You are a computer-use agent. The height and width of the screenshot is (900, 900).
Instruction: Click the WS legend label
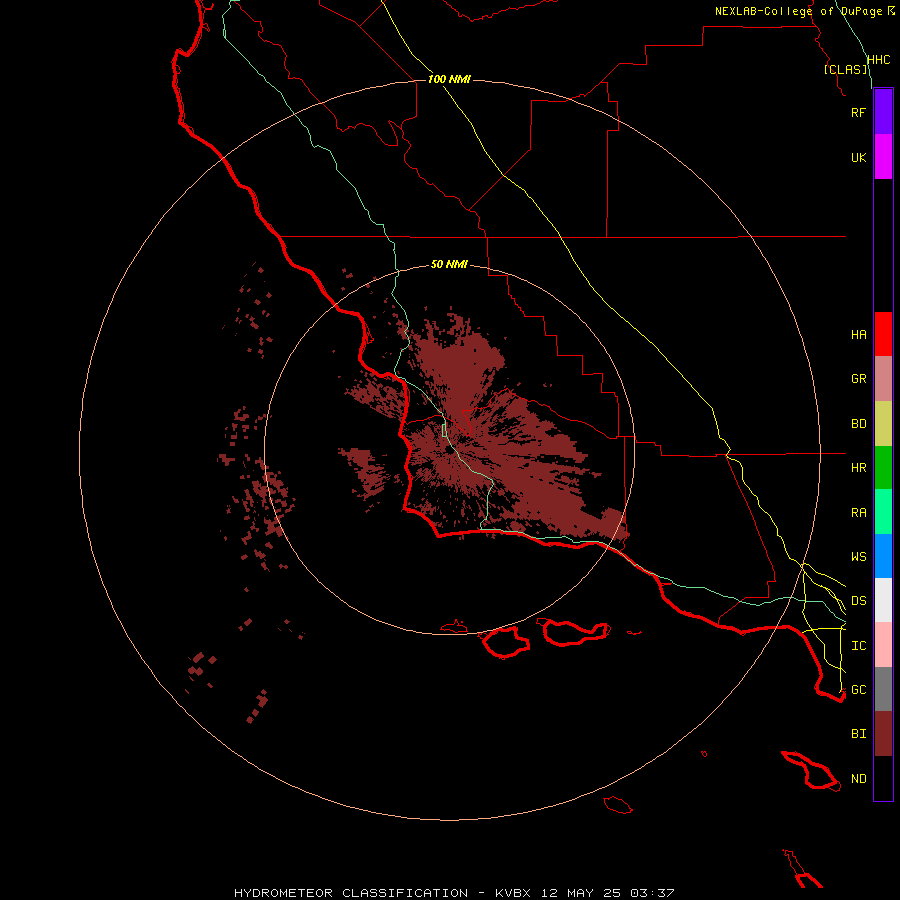point(858,556)
